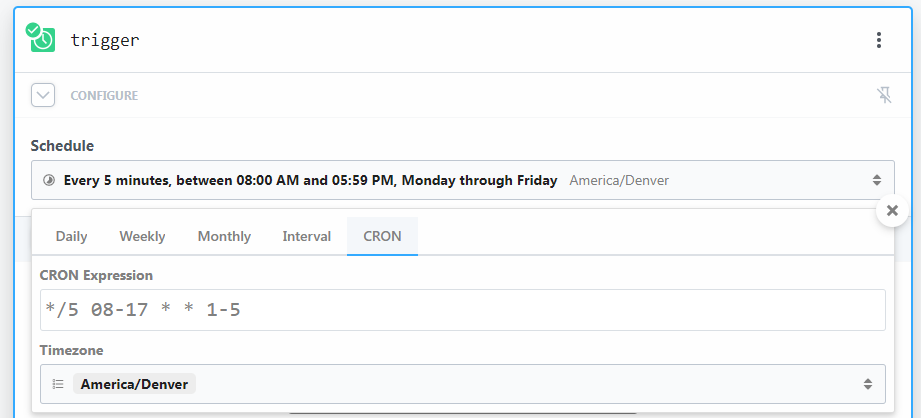Open the three-dot options menu for trigger
The image size is (921, 418).
[x=879, y=40]
